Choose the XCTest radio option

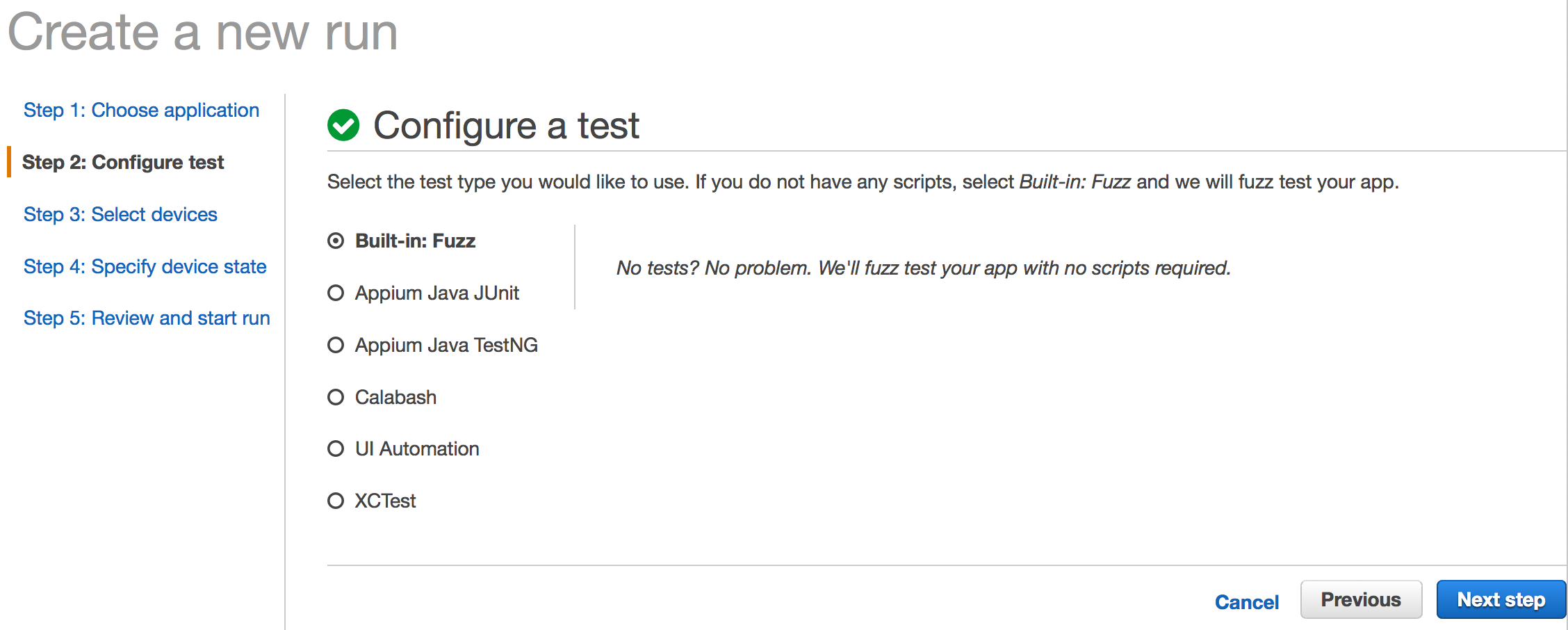pyautogui.click(x=336, y=501)
